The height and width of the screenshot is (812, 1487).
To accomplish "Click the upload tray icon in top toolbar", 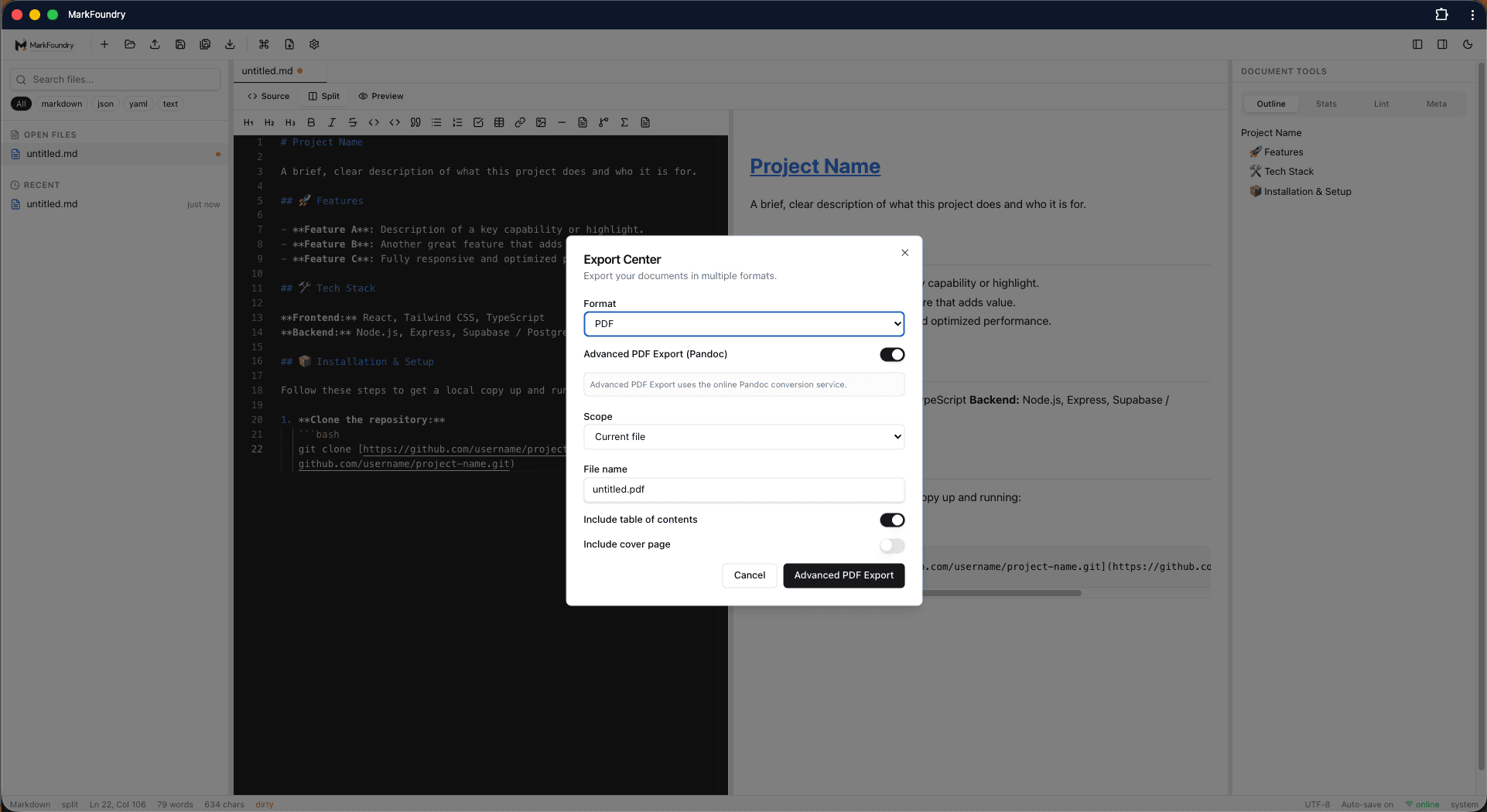I will 155,45.
